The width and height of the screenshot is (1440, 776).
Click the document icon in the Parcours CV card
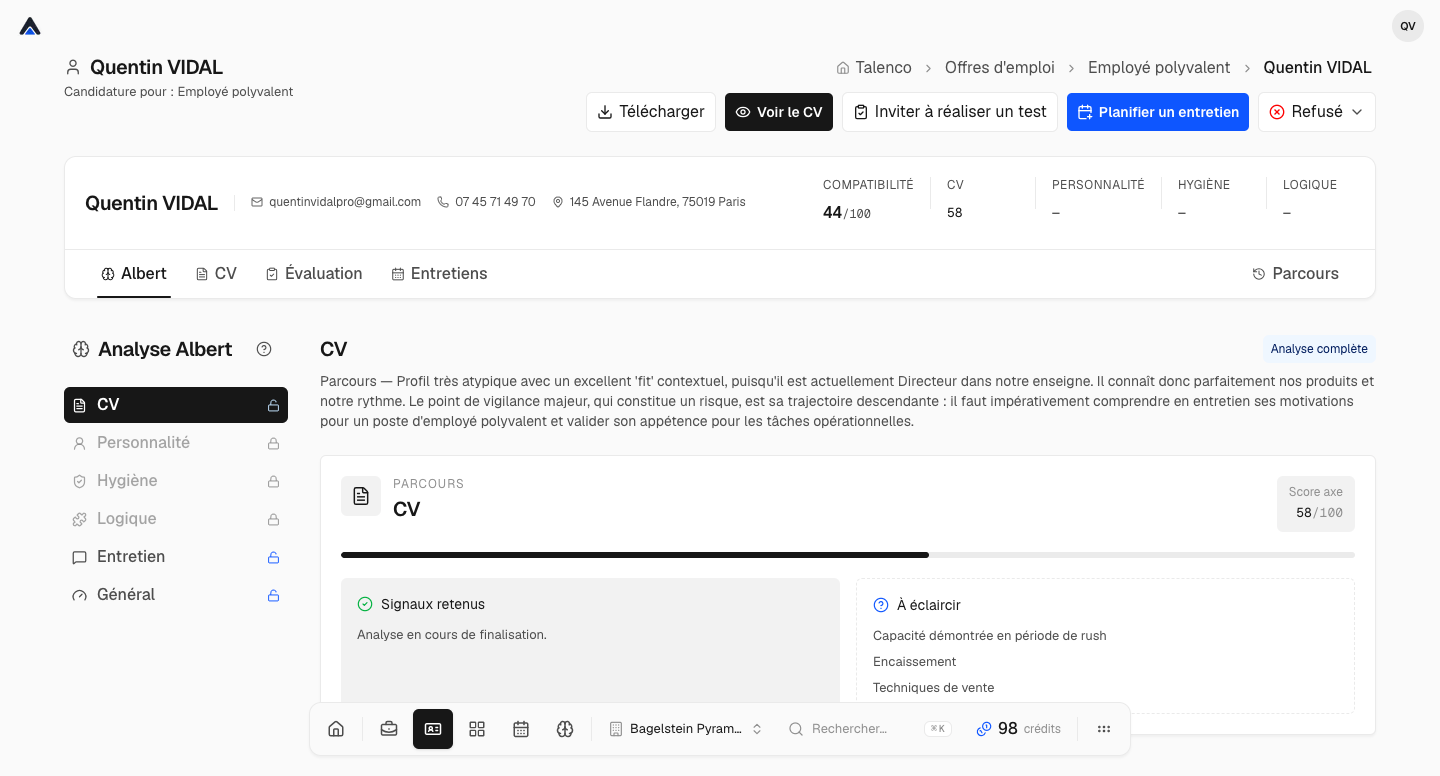[x=361, y=496]
